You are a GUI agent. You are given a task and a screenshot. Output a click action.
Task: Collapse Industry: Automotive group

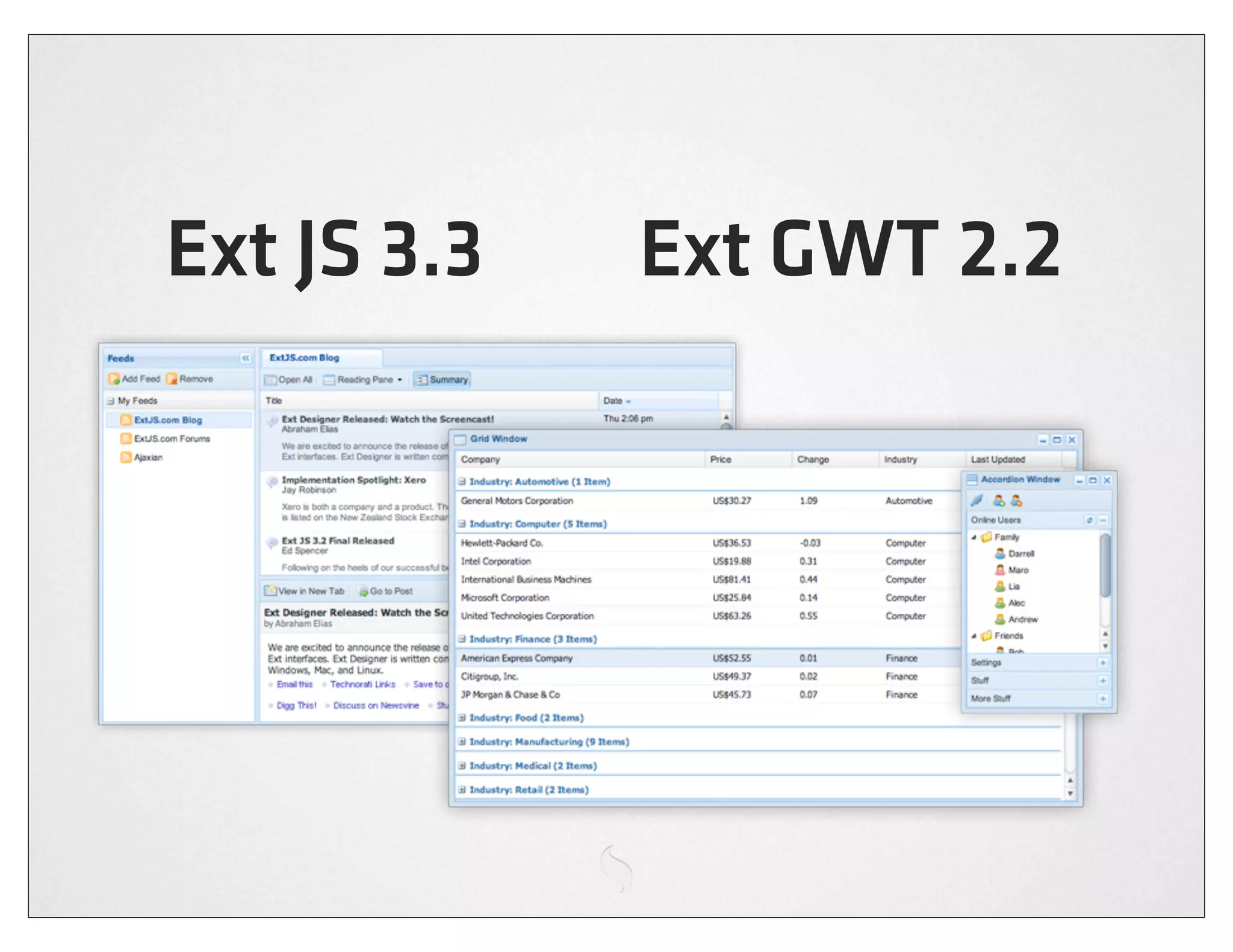[462, 481]
